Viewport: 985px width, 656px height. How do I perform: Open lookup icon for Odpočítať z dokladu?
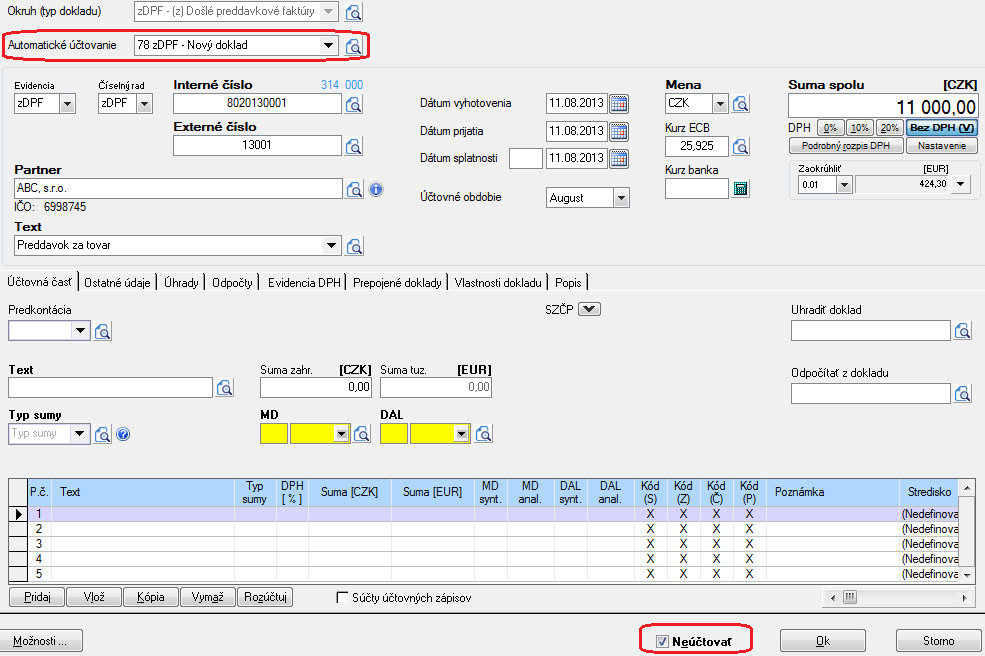point(962,393)
